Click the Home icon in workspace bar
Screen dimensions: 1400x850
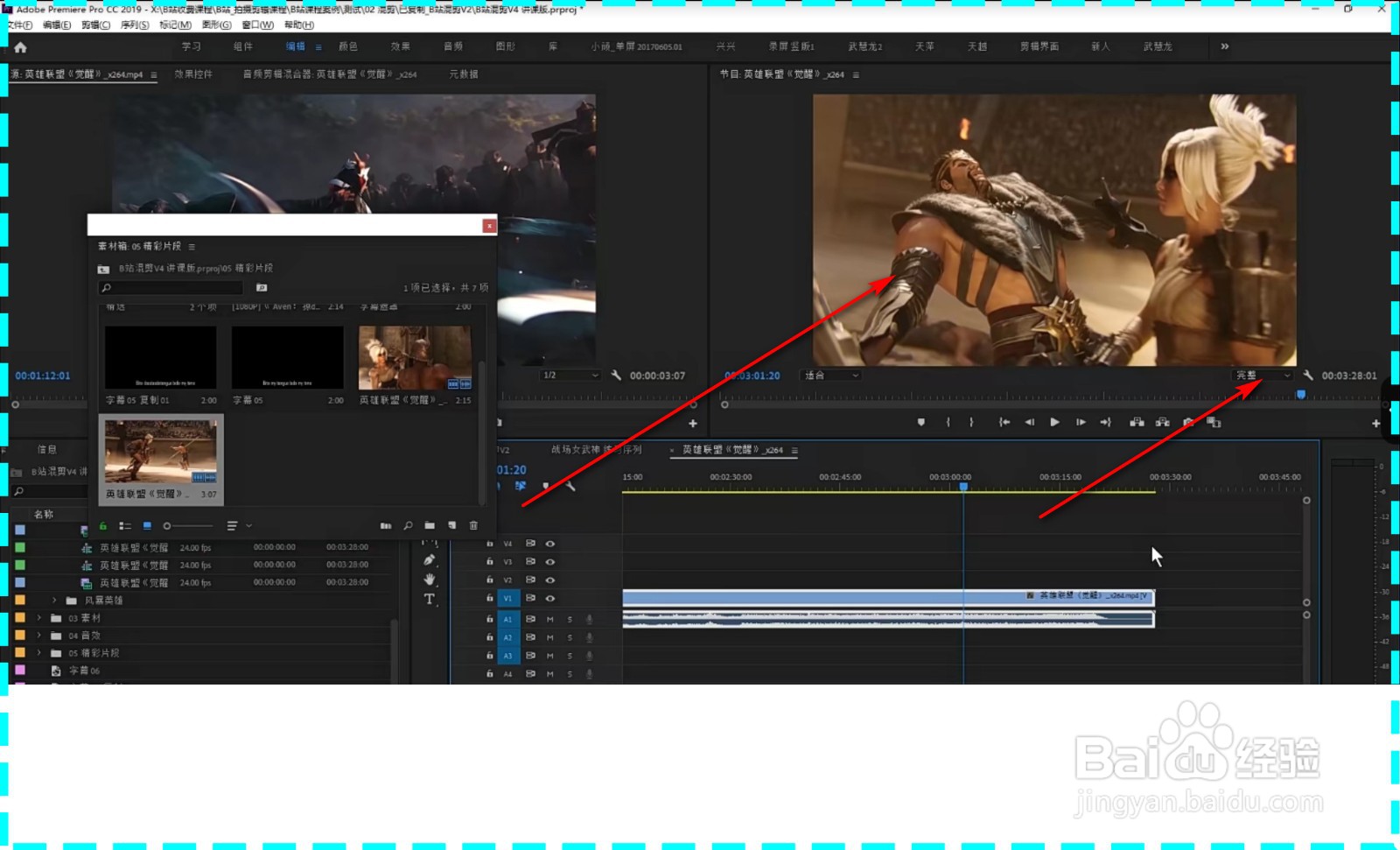(20, 47)
